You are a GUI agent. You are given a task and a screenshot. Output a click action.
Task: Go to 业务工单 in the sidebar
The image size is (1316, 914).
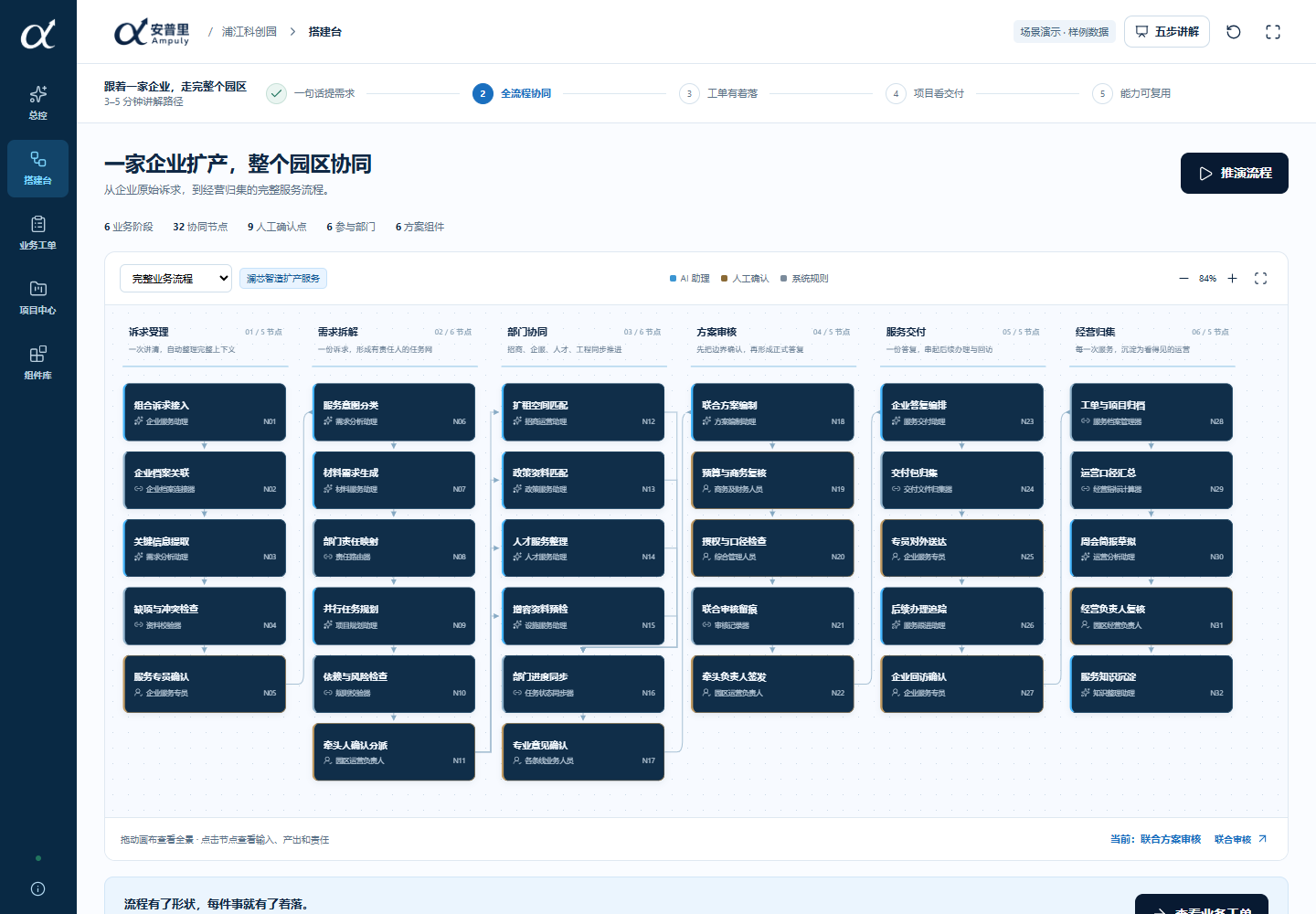[37, 233]
